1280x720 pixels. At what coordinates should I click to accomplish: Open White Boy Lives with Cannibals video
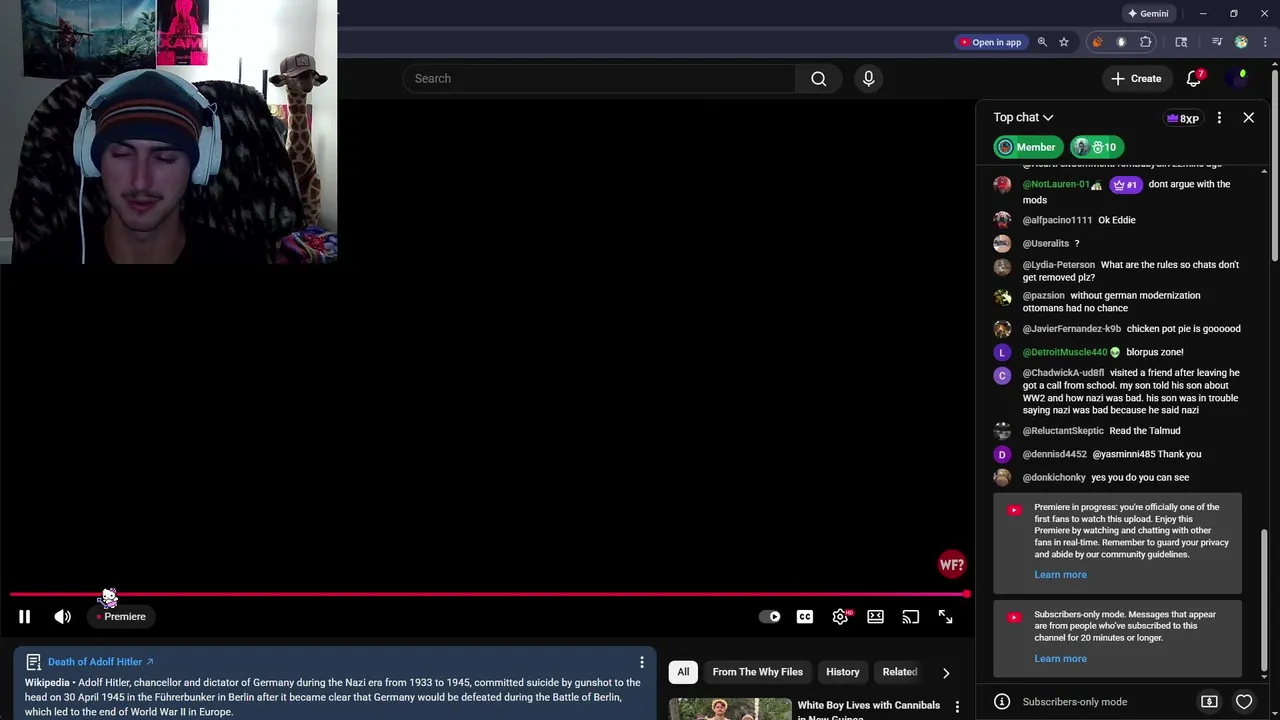pos(868,710)
